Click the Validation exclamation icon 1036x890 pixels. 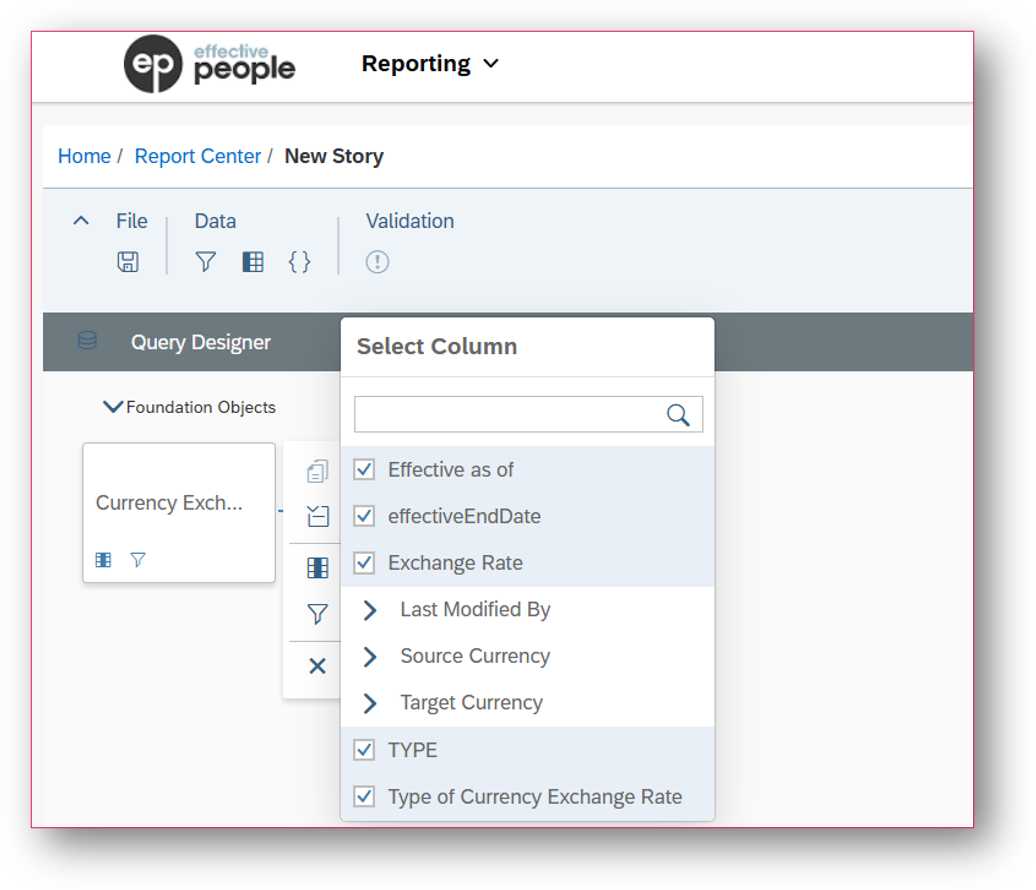pyautogui.click(x=377, y=262)
